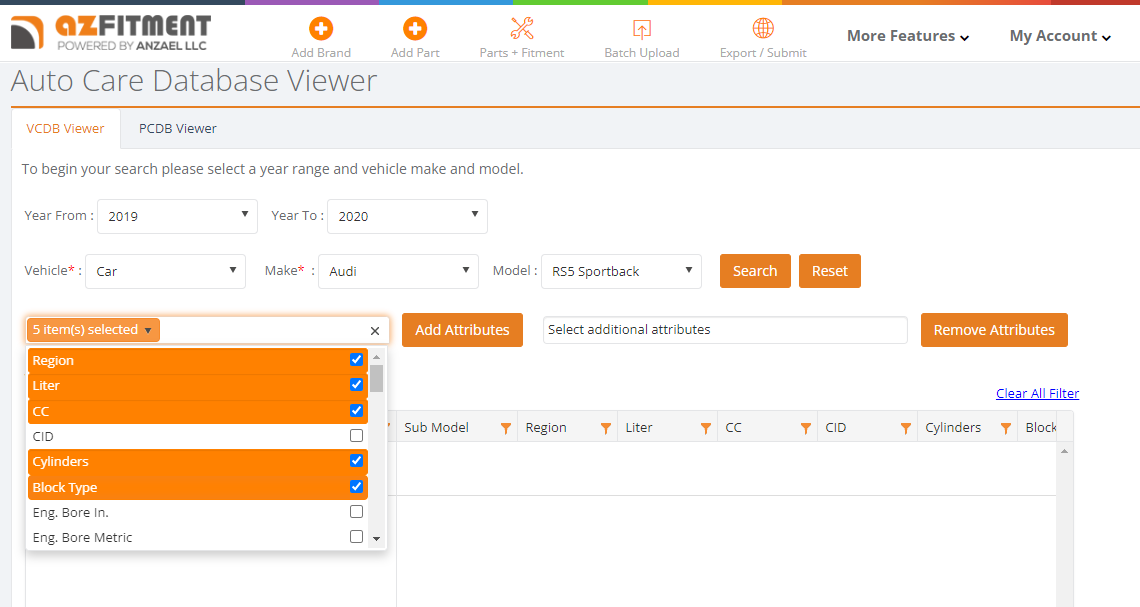This screenshot has height=607, width=1140.
Task: Open the Model dropdown showing RS5 Sportback
Action: (622, 271)
